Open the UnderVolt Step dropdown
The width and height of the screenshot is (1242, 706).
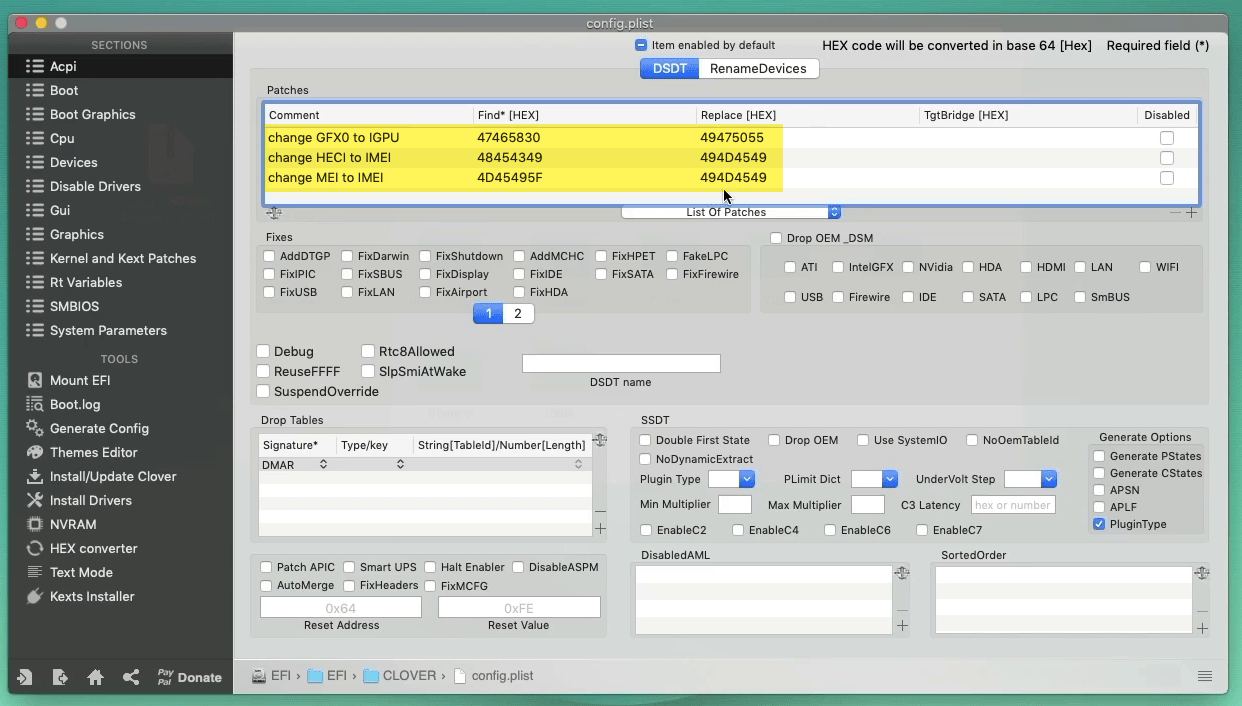pyautogui.click(x=1030, y=479)
